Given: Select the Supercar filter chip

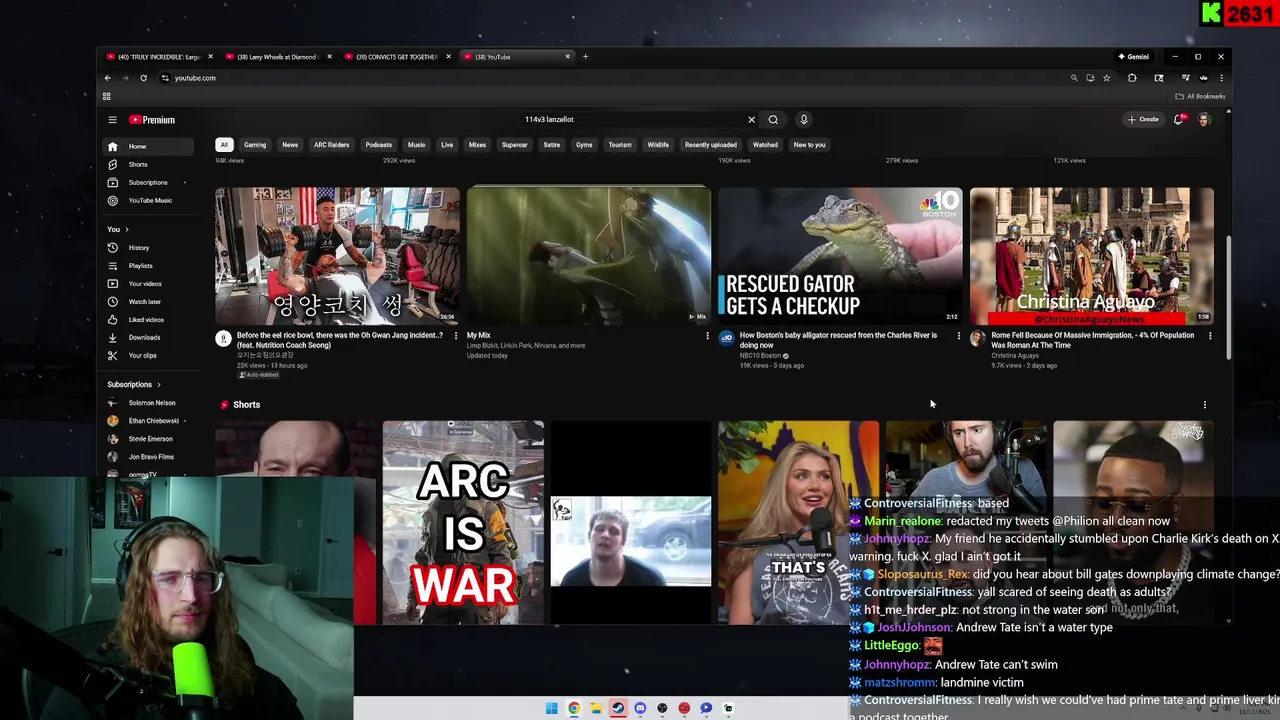Looking at the screenshot, I should pyautogui.click(x=514, y=145).
